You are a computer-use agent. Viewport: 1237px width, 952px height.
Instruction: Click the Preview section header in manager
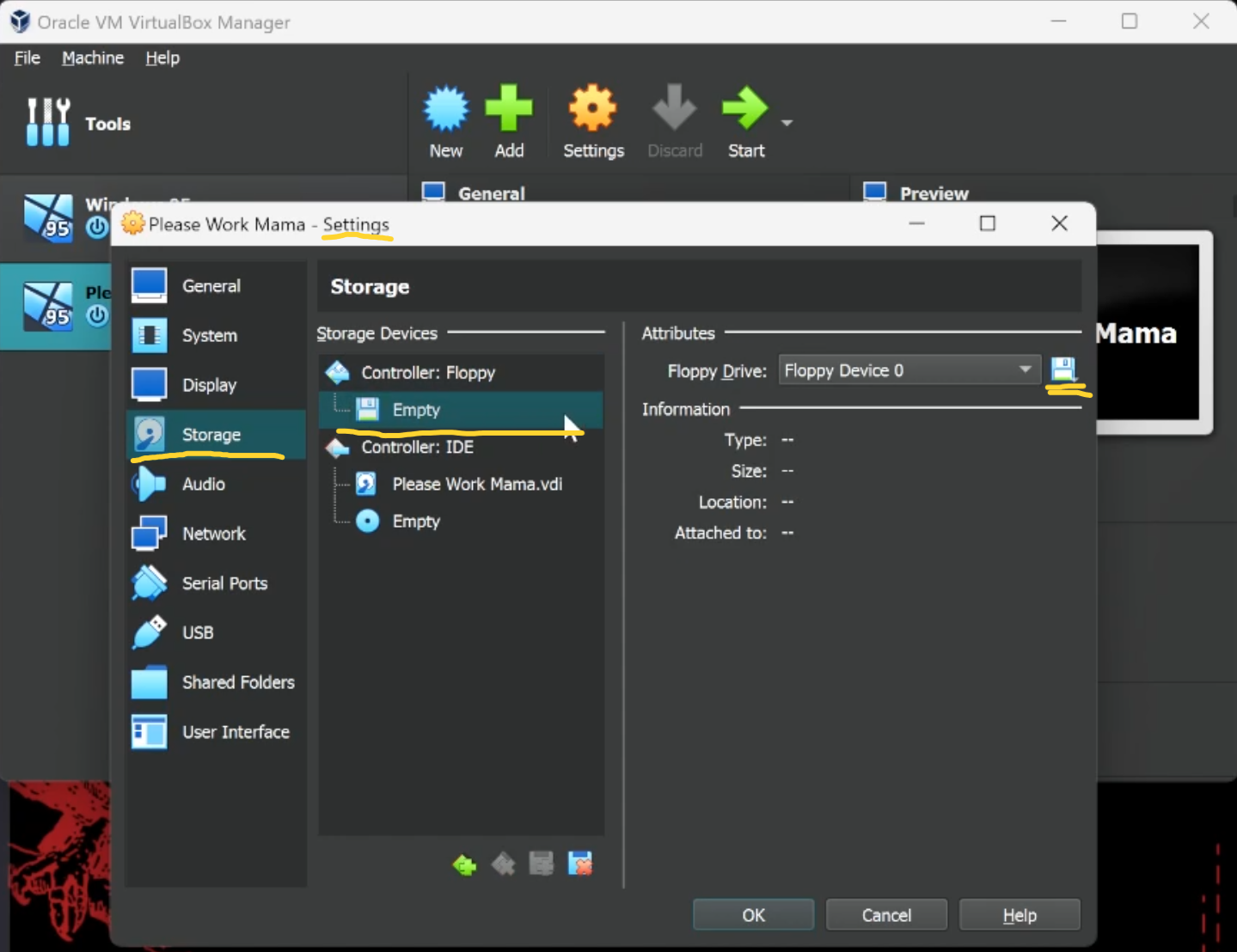pos(934,193)
